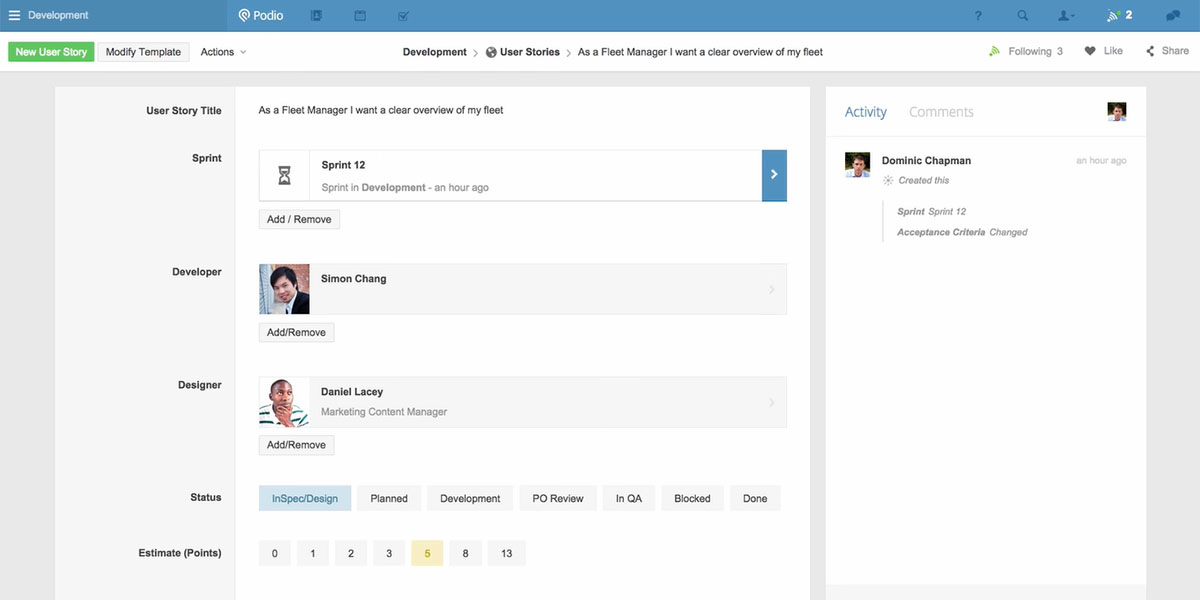Image resolution: width=1200 pixels, height=600 pixels.
Task: Expand the Actions dropdown
Action: point(223,52)
